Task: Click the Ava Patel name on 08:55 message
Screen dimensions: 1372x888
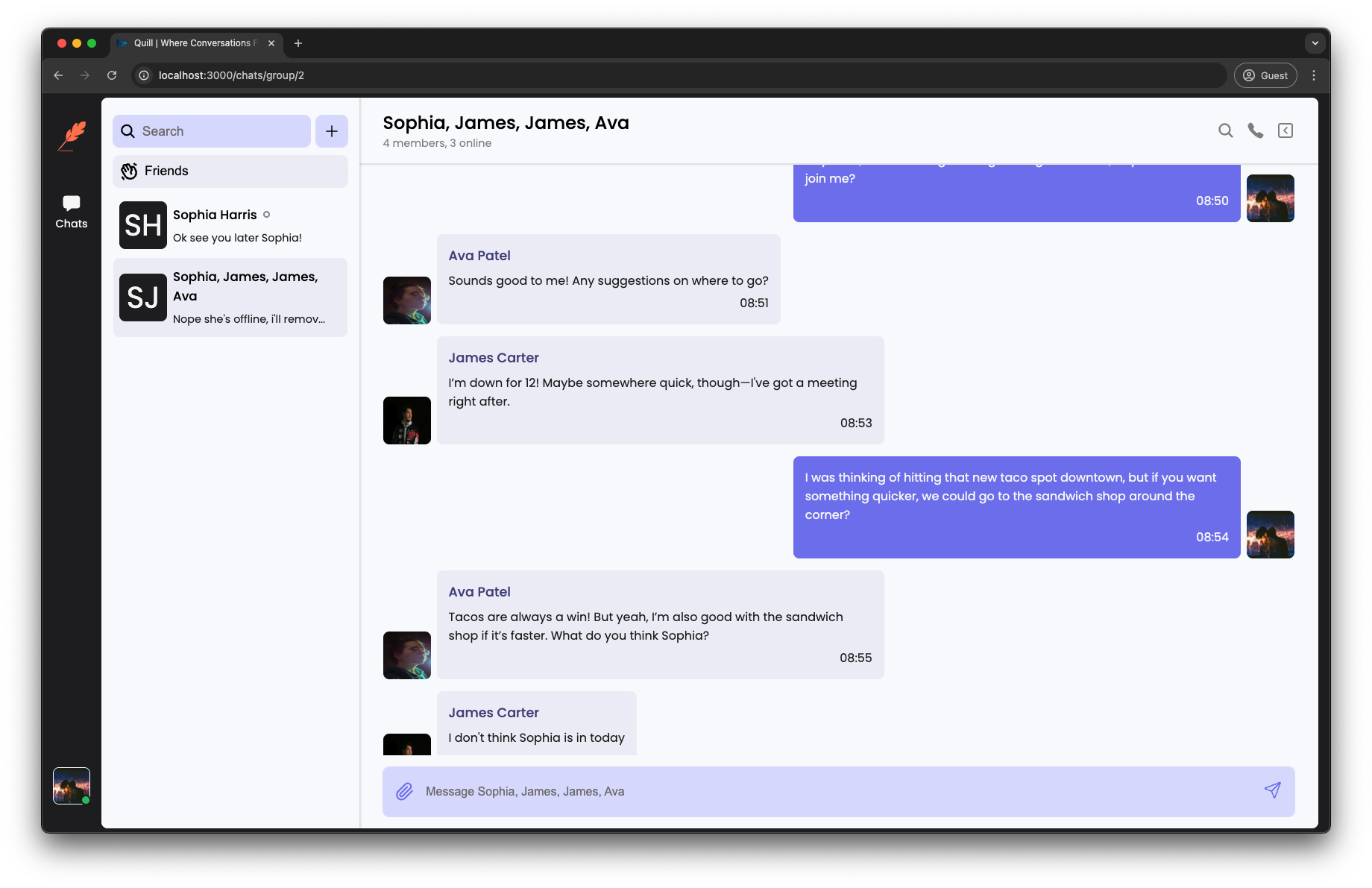Action: 479,592
